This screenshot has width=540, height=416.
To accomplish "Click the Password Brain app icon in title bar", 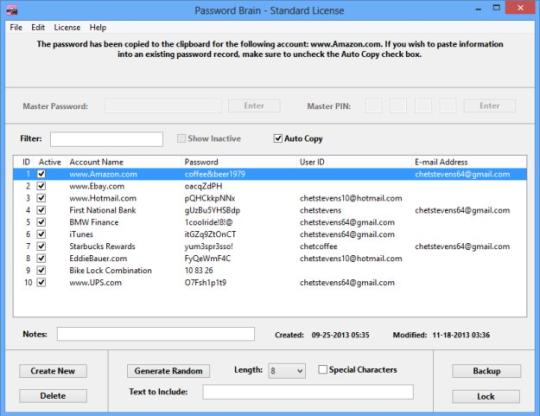I will pyautogui.click(x=12, y=10).
